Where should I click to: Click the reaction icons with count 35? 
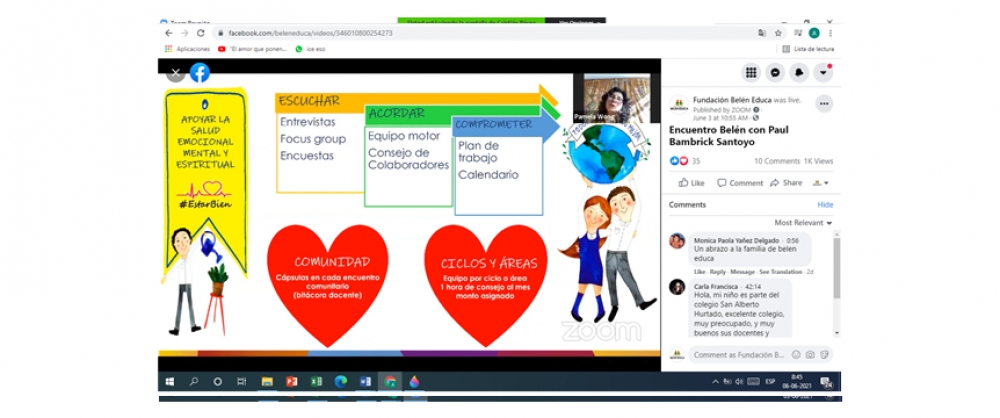[684, 161]
